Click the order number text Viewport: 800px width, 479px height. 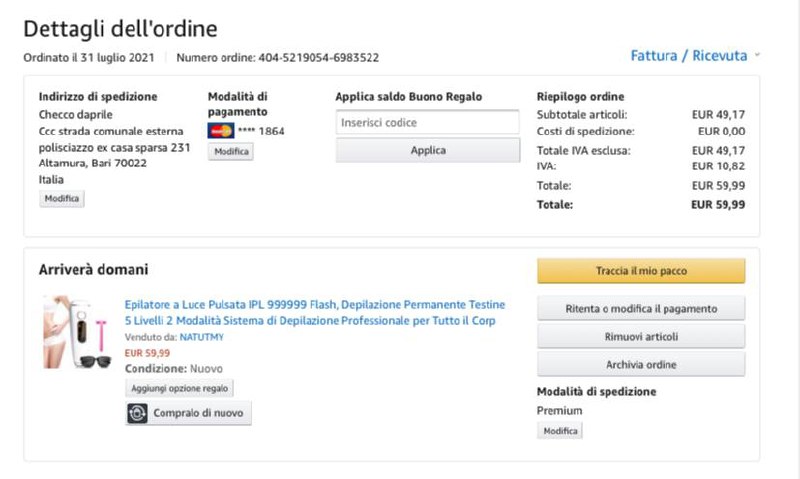(277, 58)
